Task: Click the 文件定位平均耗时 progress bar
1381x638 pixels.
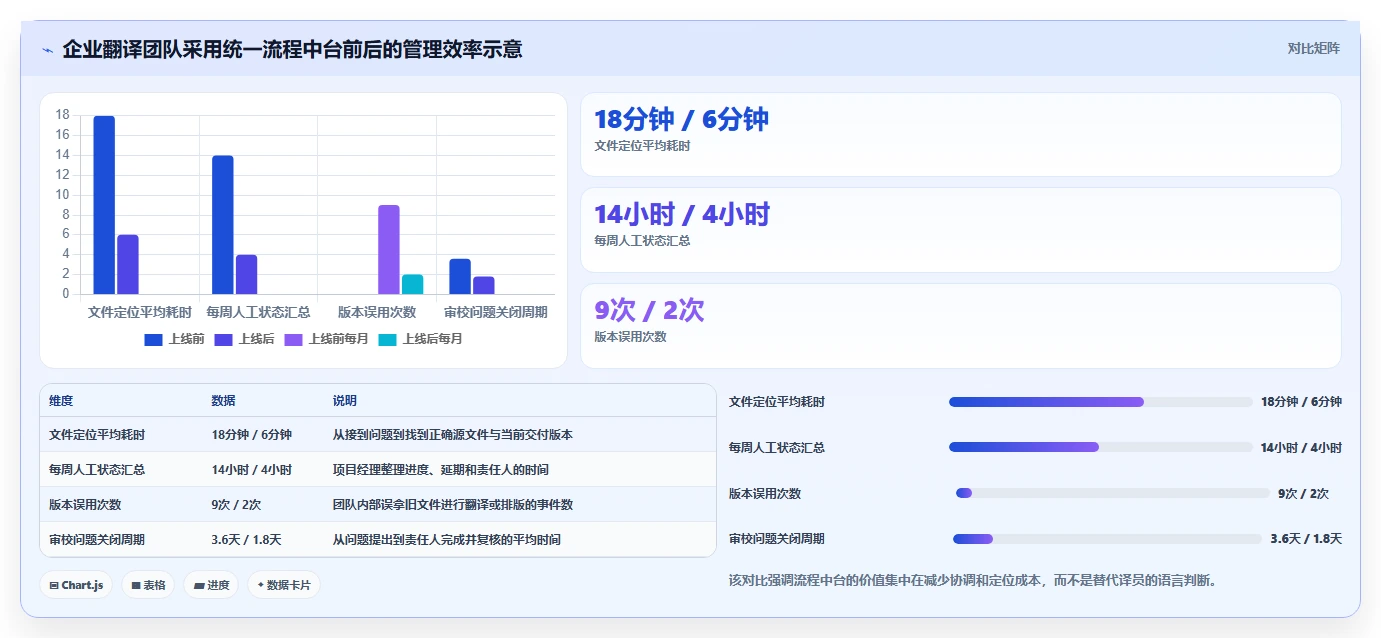Action: point(1100,402)
